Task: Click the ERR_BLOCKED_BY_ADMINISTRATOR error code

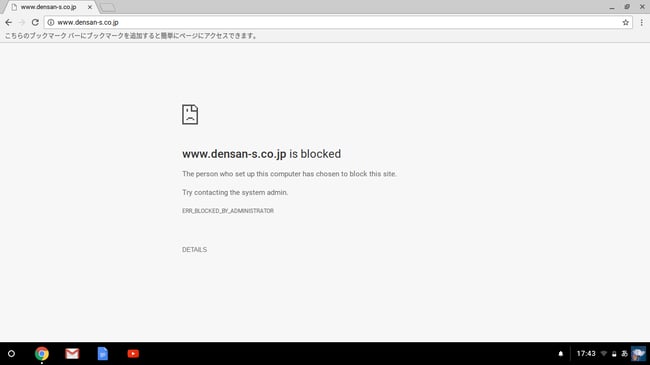Action: 228,211
